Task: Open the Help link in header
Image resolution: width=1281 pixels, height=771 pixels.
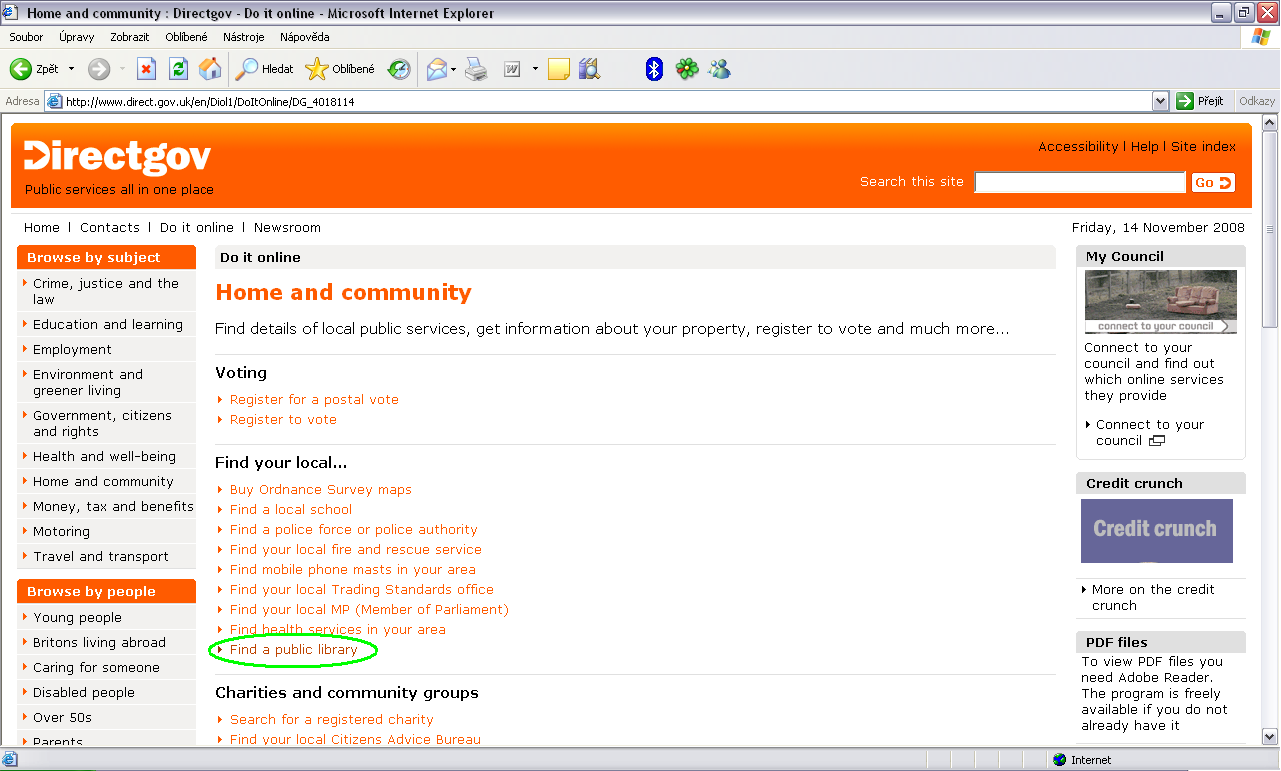Action: click(1145, 146)
